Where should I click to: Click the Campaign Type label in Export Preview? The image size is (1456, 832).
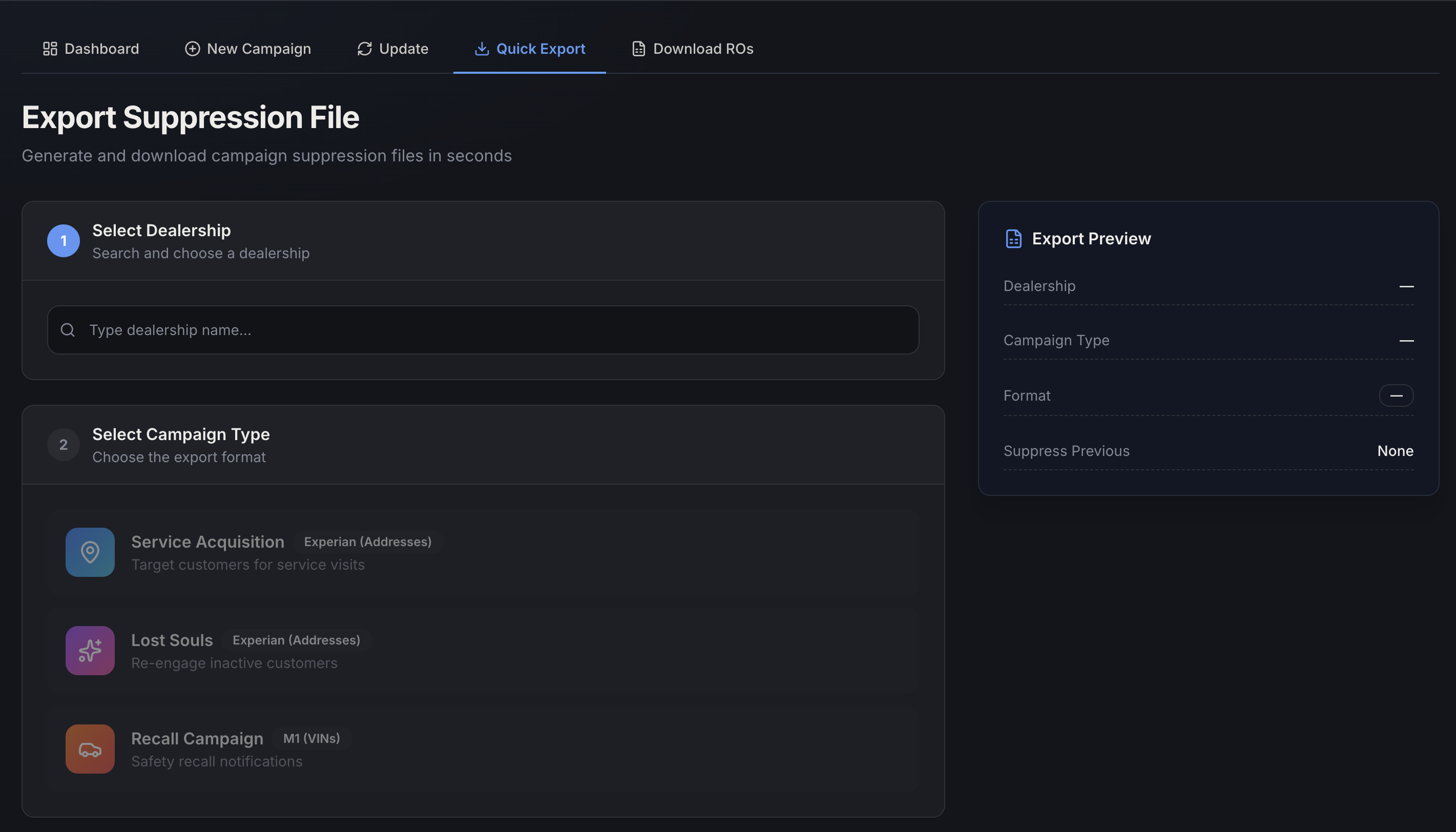1056,340
